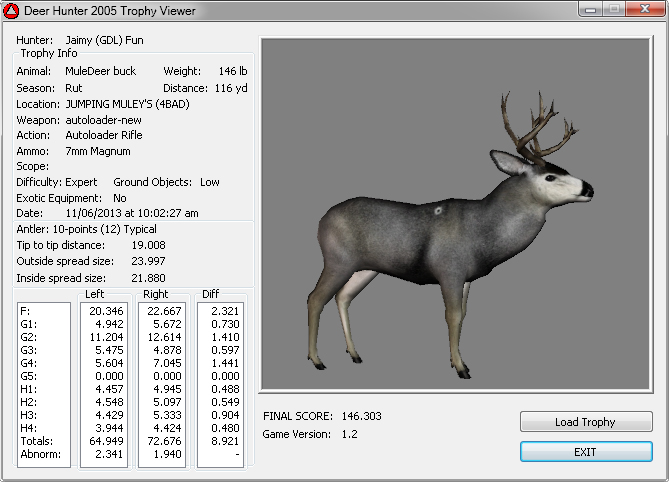
Task: Close the Trophy Viewer window
Action: click(645, 9)
